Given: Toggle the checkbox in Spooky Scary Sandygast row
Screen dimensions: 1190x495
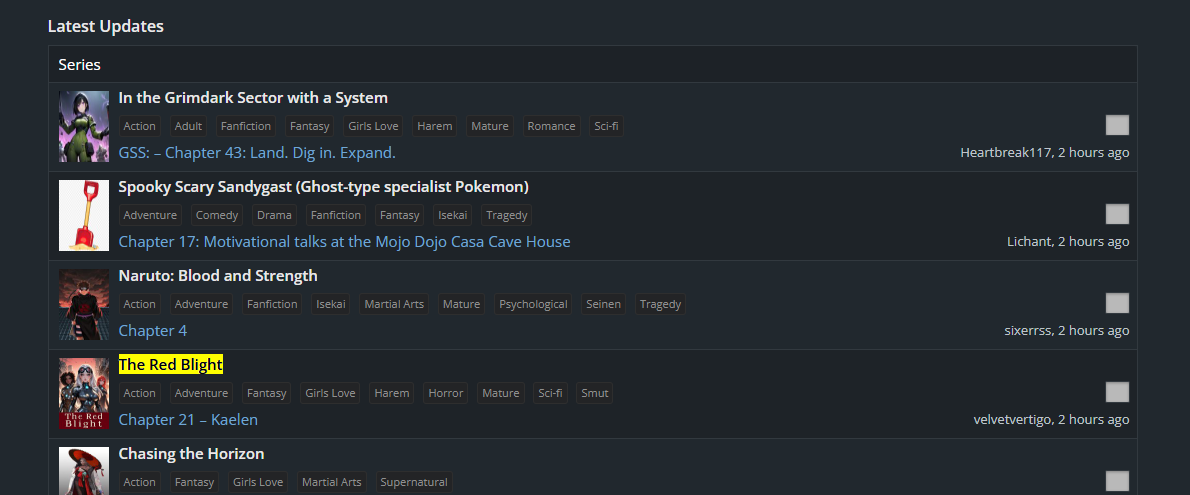Looking at the screenshot, I should (1117, 214).
